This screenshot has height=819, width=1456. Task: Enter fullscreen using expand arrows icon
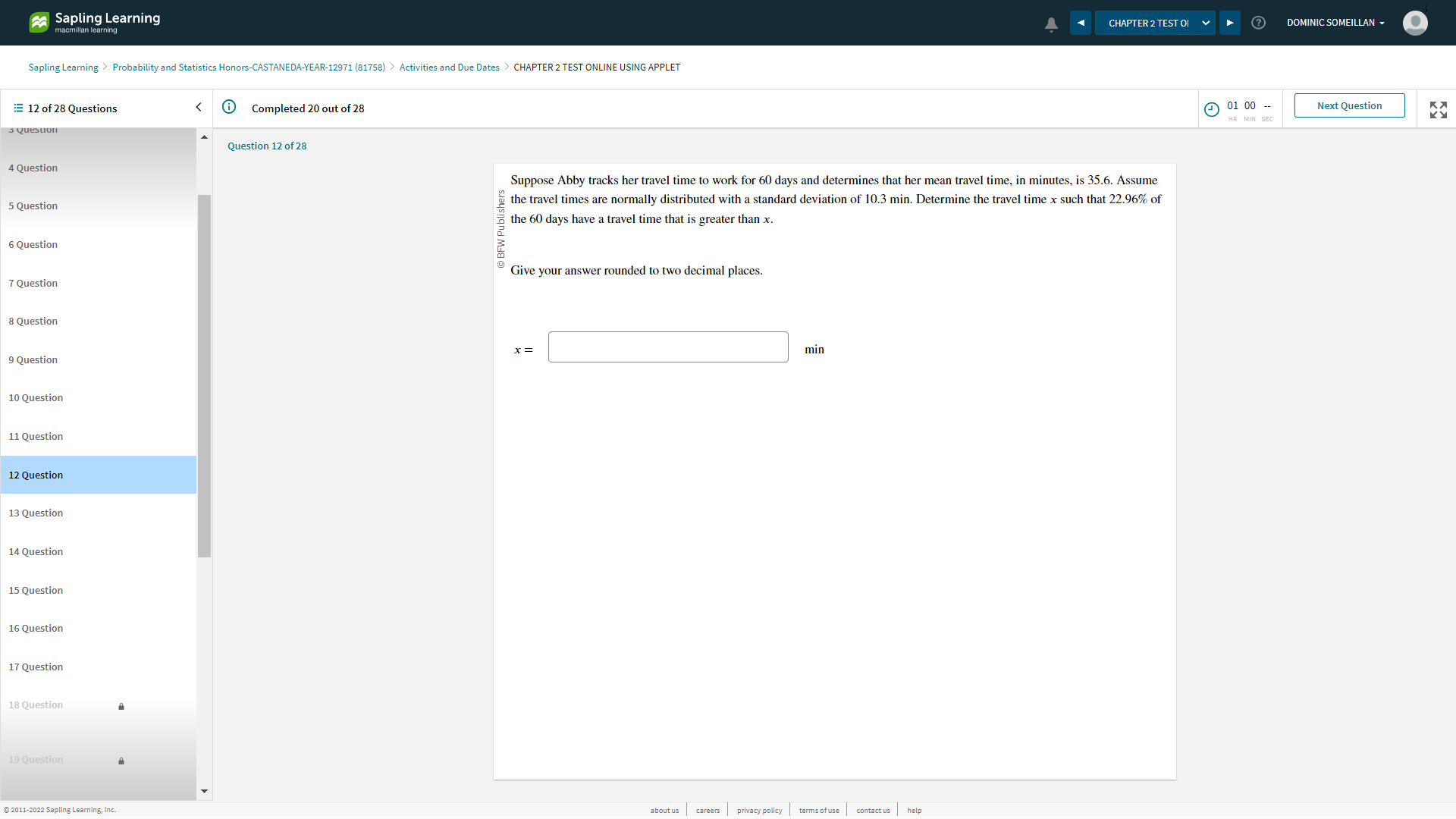coord(1438,109)
